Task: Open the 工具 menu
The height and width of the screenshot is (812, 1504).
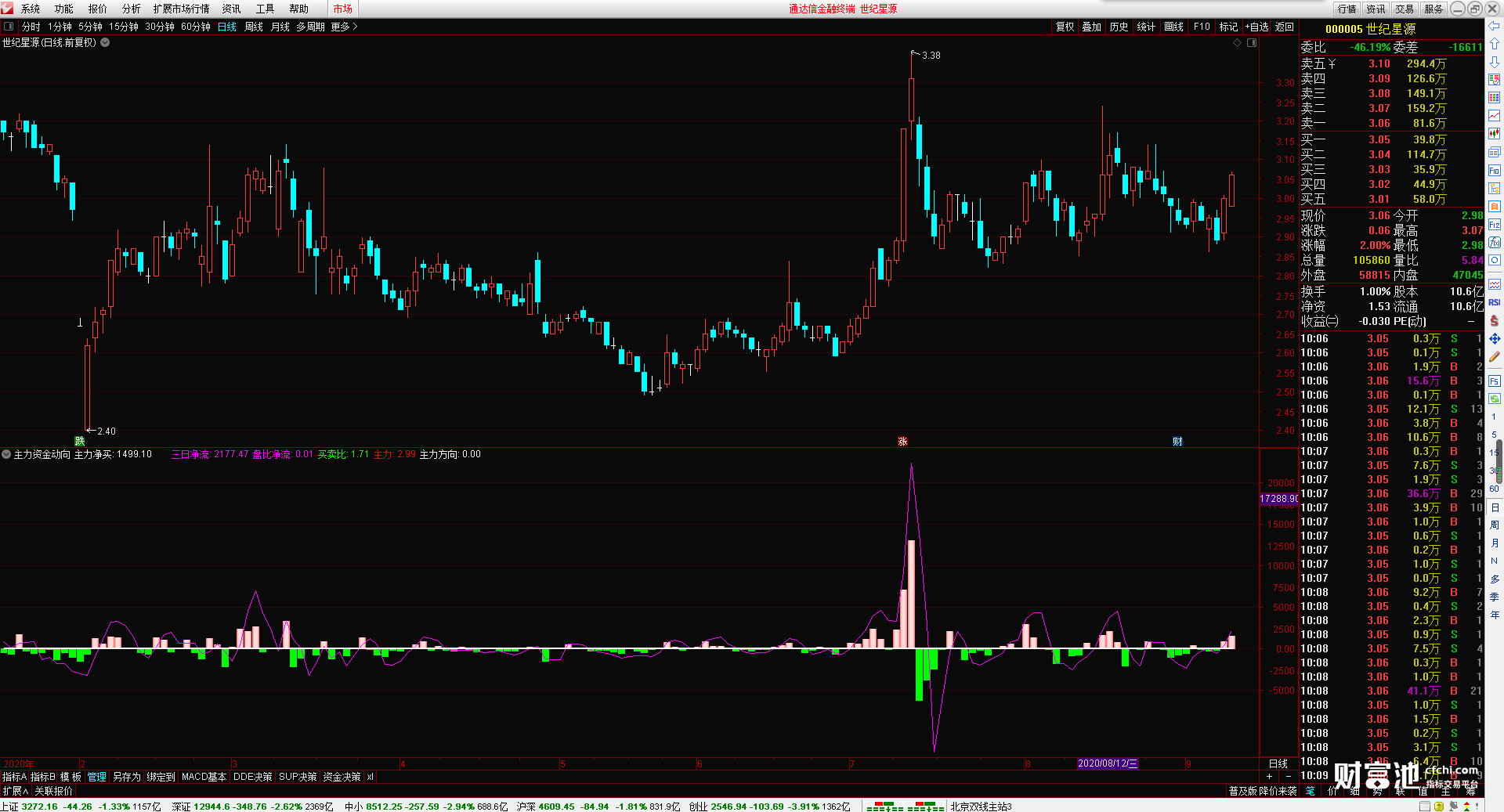Action: click(x=266, y=9)
